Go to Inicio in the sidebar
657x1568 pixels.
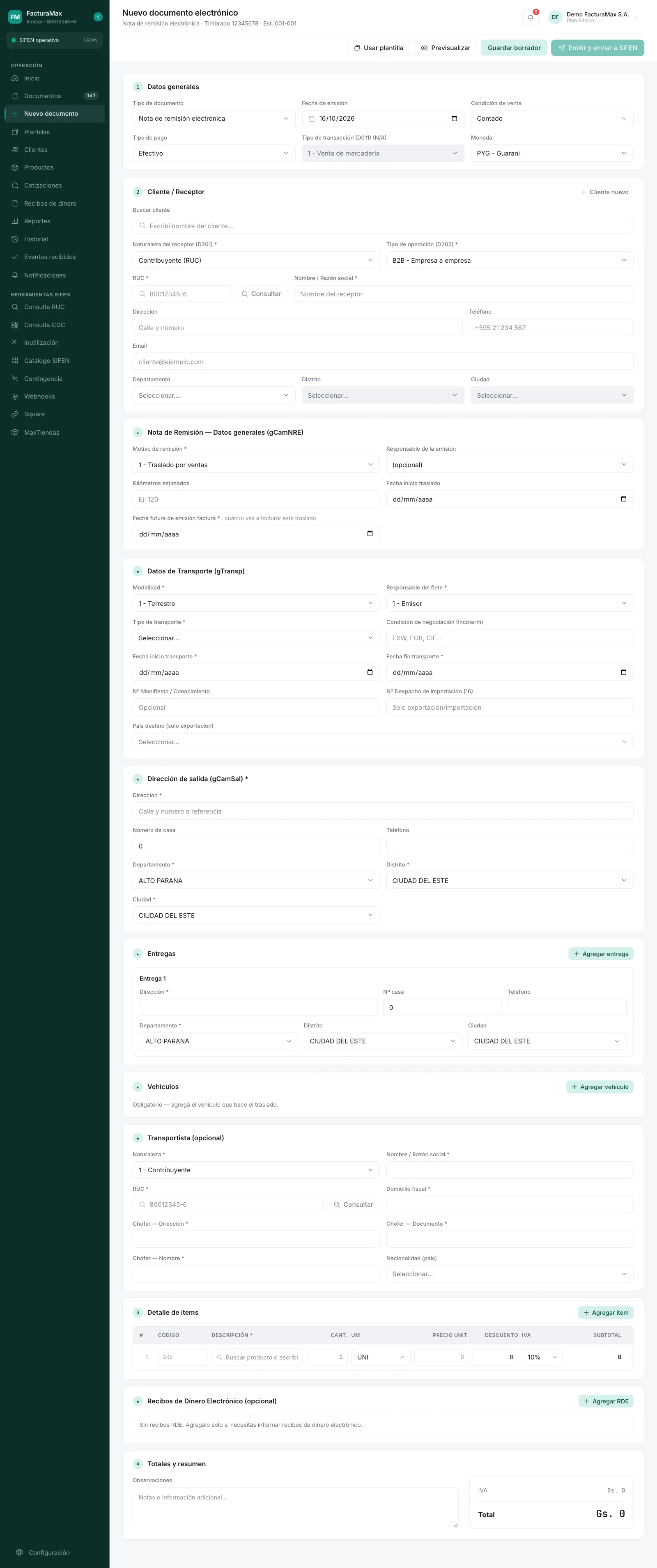55,78
